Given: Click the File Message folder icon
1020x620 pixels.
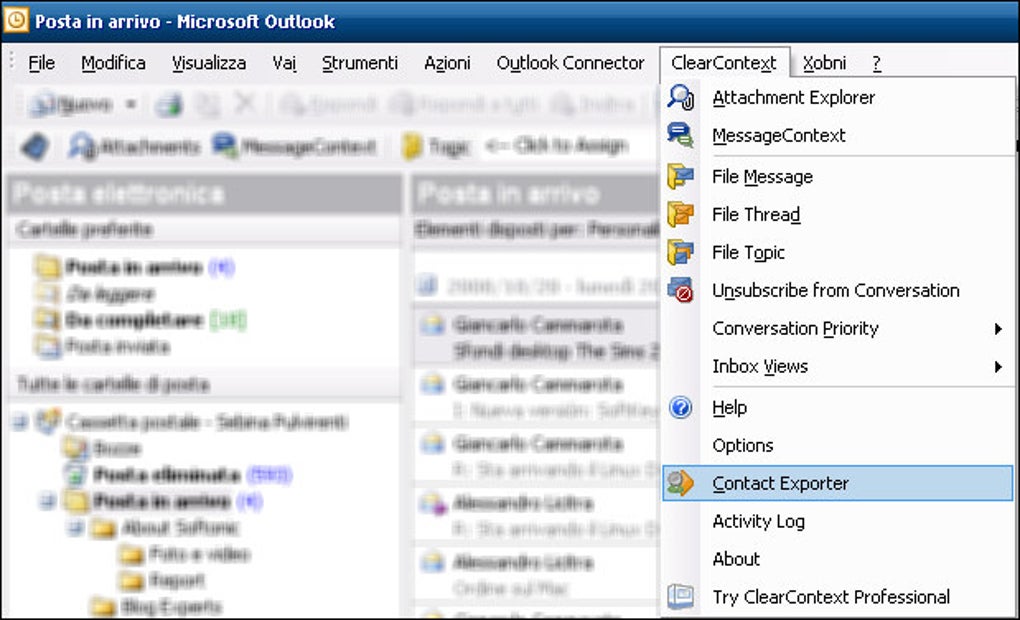Looking at the screenshot, I should (682, 176).
